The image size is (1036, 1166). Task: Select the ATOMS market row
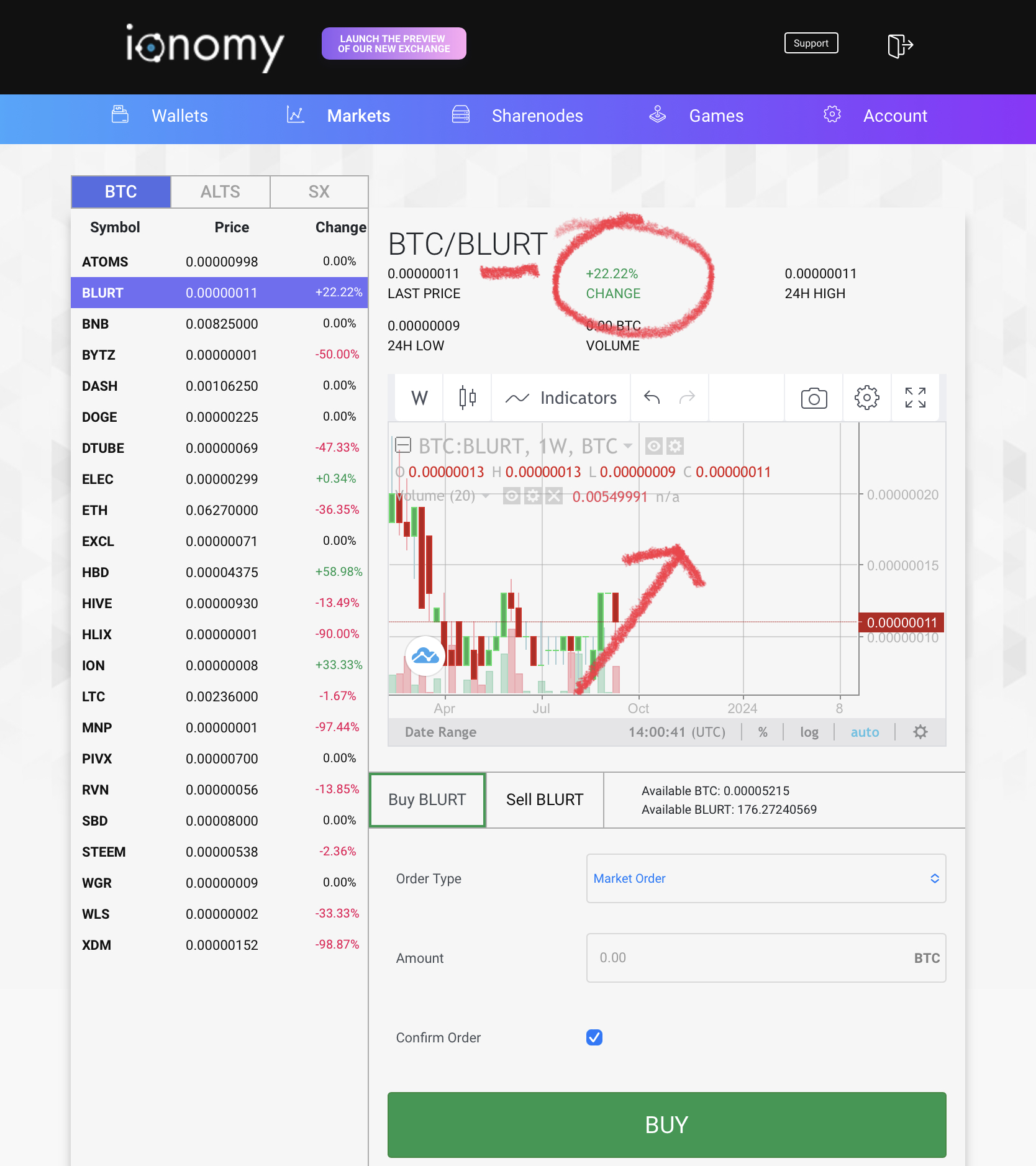pyautogui.click(x=219, y=262)
